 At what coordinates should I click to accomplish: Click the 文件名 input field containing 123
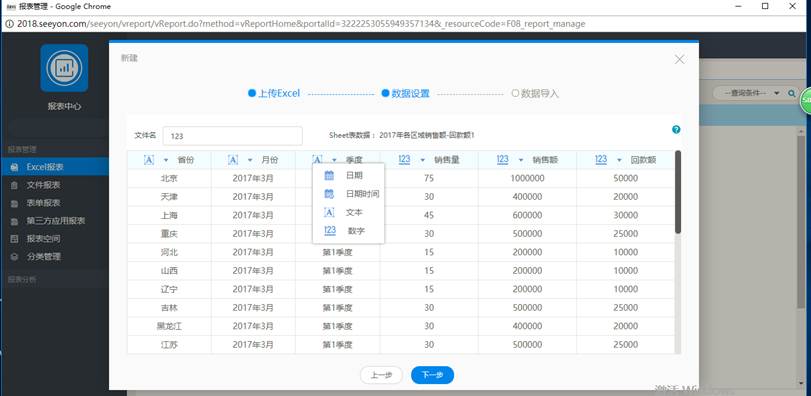click(233, 136)
